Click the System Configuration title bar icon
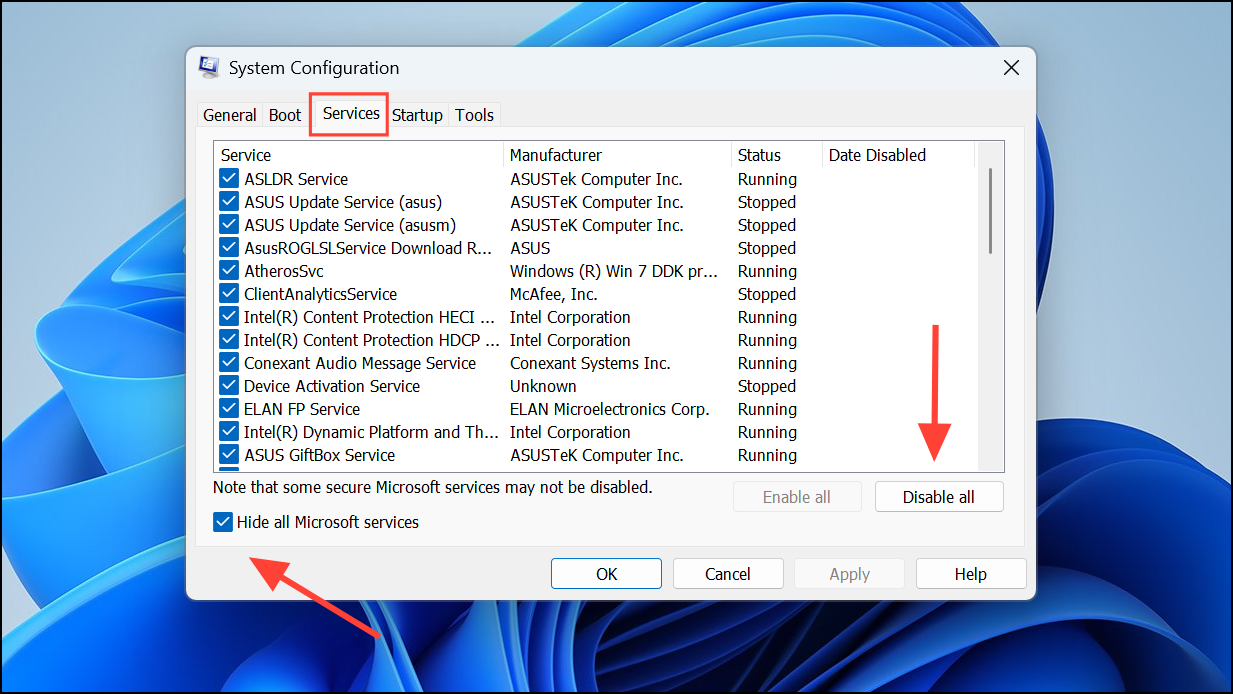 pyautogui.click(x=209, y=66)
